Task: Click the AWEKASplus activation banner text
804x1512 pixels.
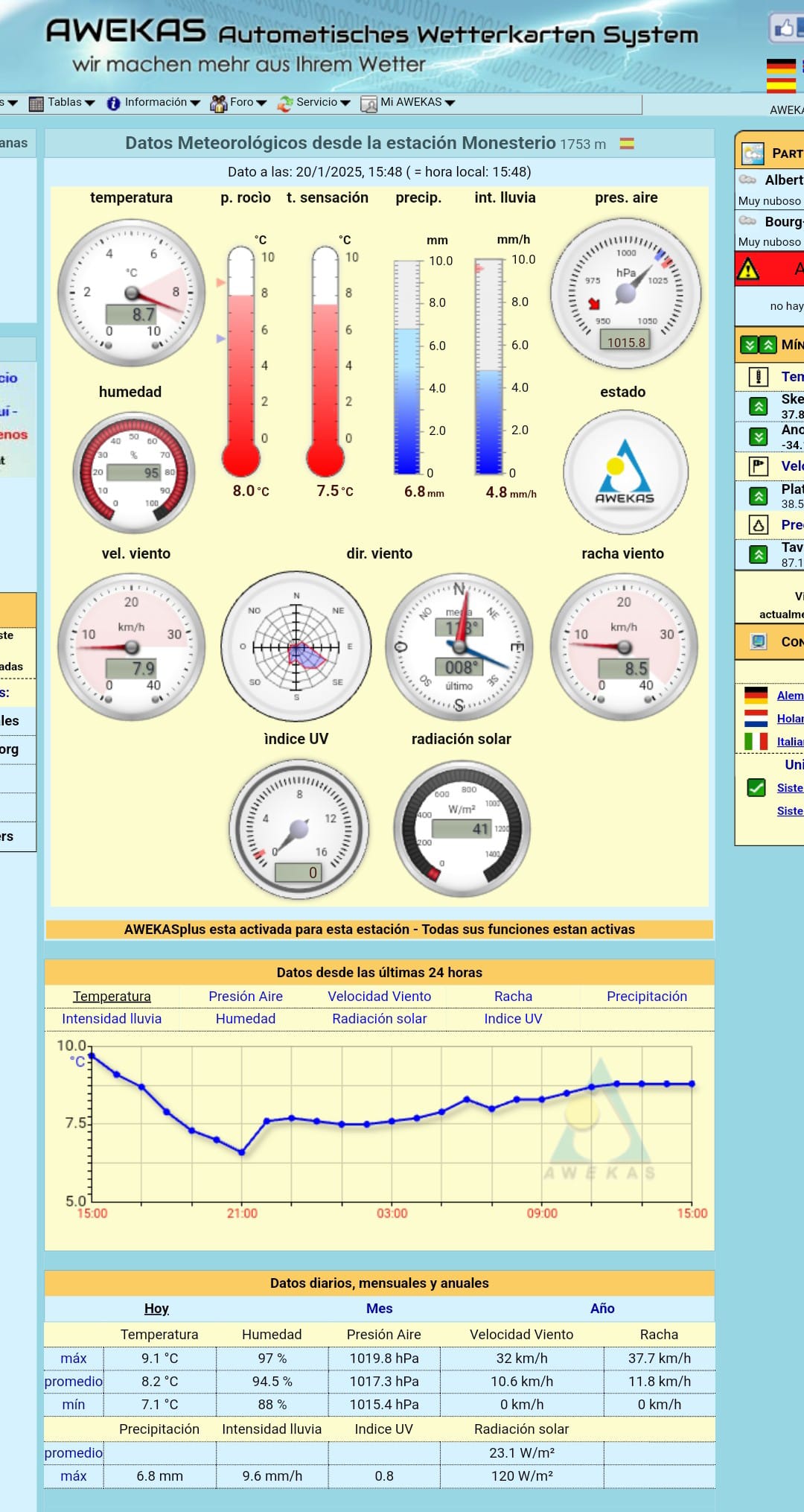Action: click(x=380, y=930)
